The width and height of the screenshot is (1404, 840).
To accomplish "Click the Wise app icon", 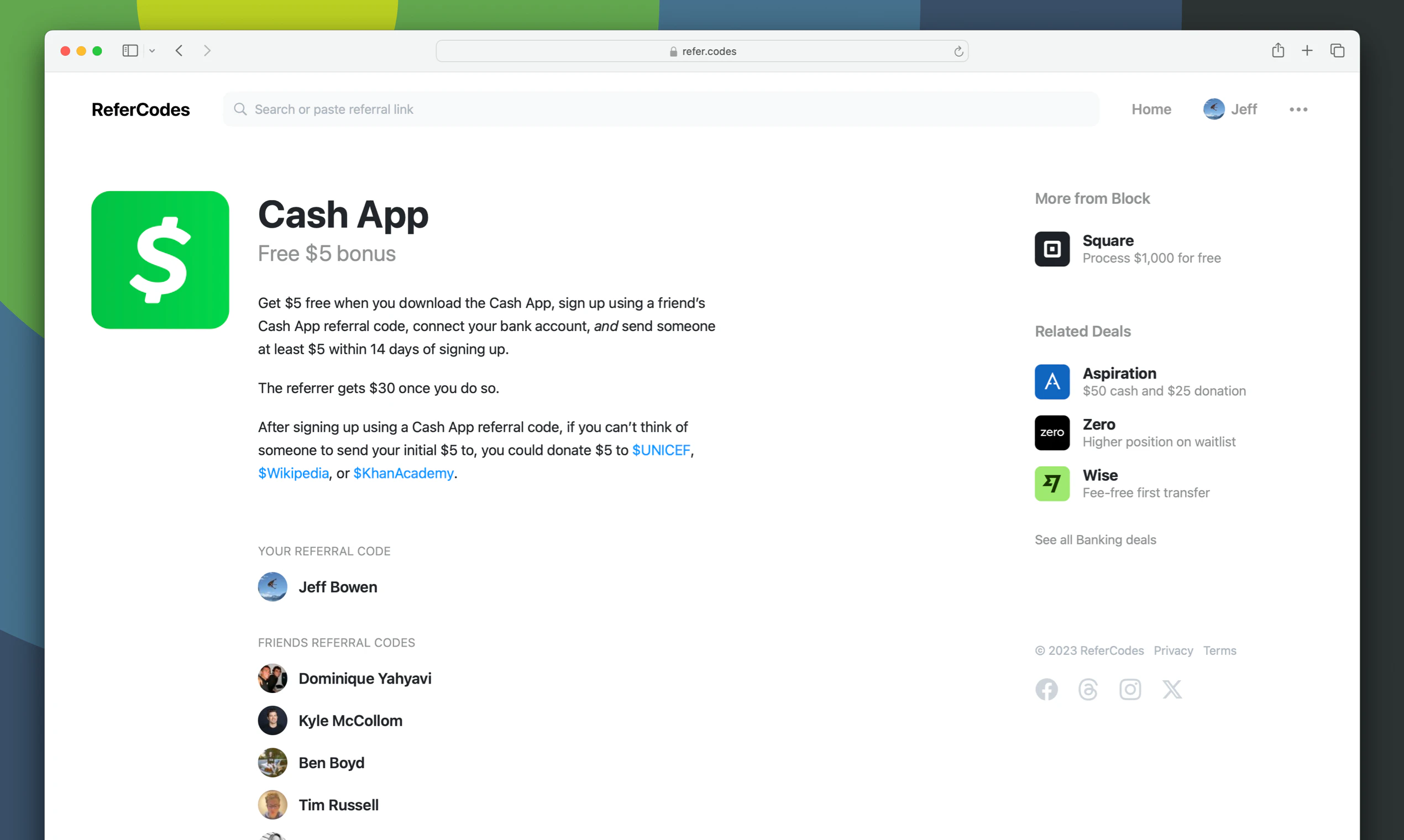I will click(1052, 484).
